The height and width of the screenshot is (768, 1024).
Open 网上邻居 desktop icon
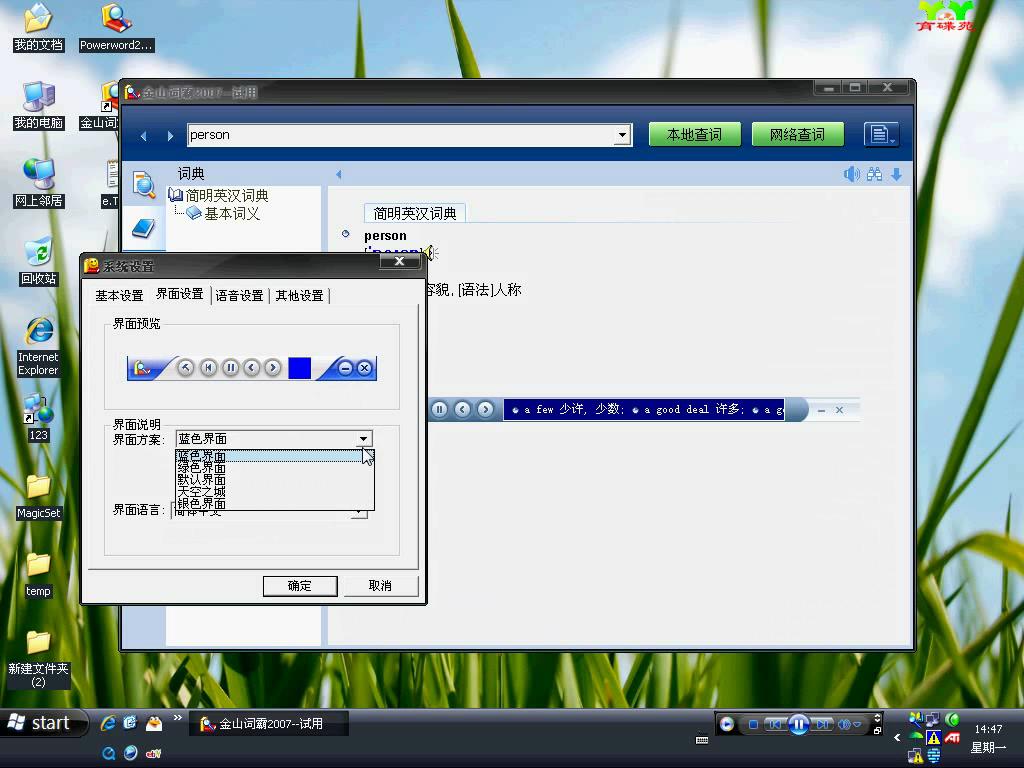39,184
